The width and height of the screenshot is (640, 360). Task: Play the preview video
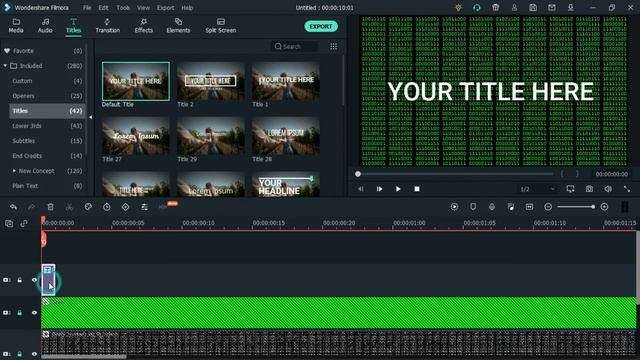pos(398,189)
